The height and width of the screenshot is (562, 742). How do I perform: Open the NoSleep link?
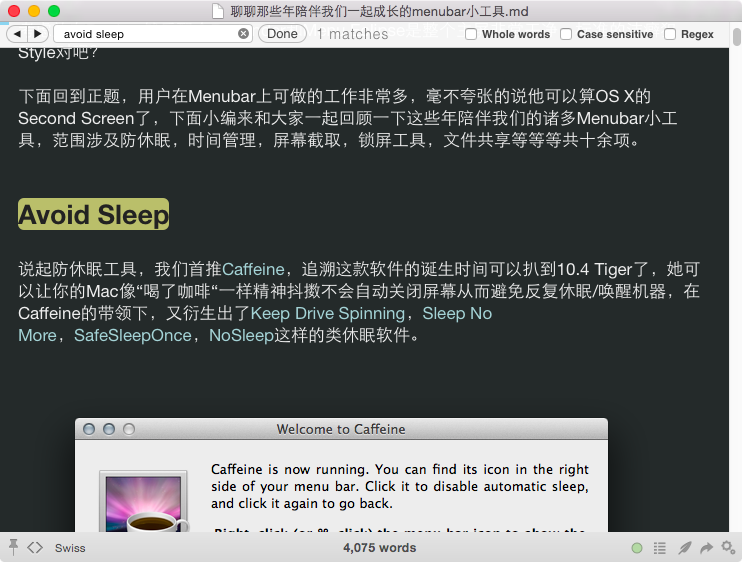(x=241, y=335)
